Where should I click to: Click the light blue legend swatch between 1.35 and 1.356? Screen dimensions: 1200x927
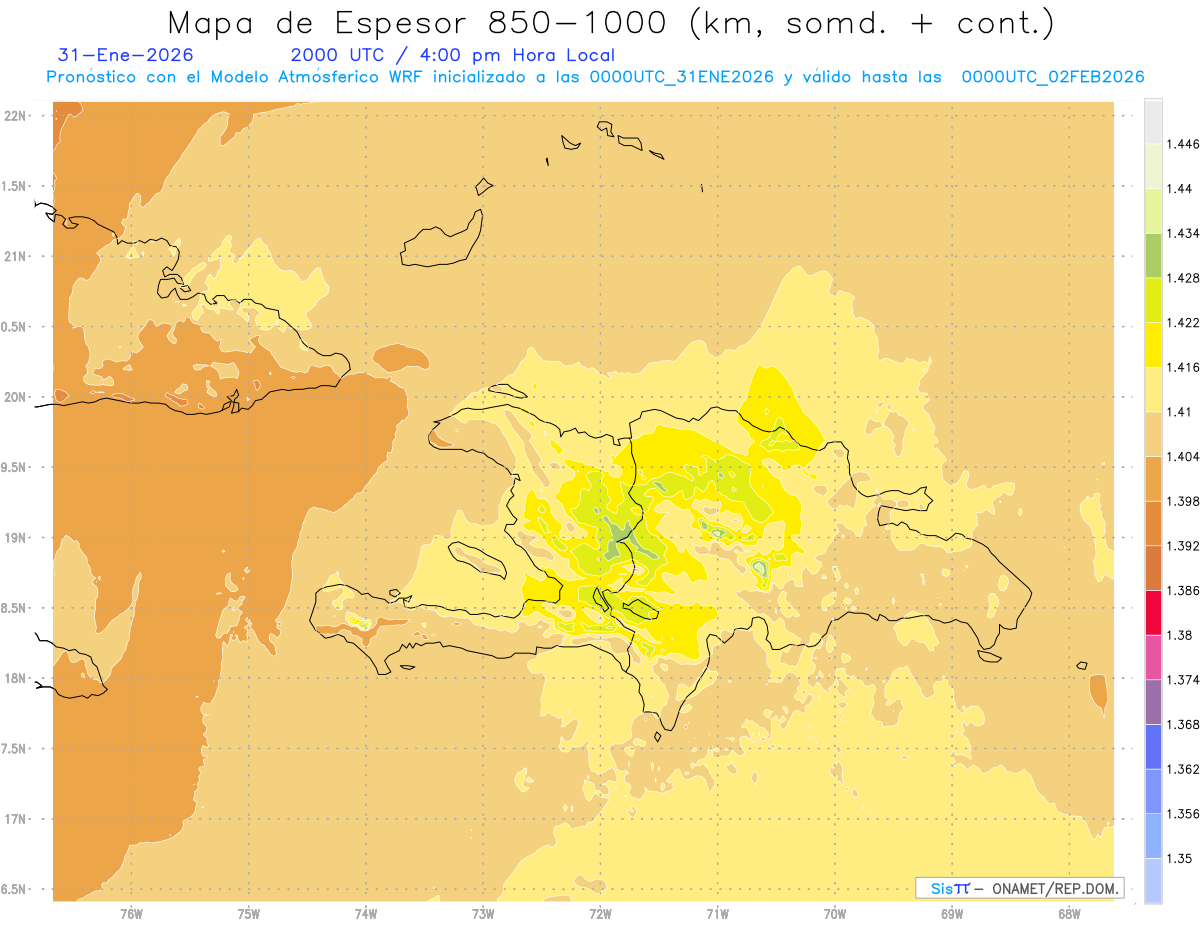(x=1153, y=836)
